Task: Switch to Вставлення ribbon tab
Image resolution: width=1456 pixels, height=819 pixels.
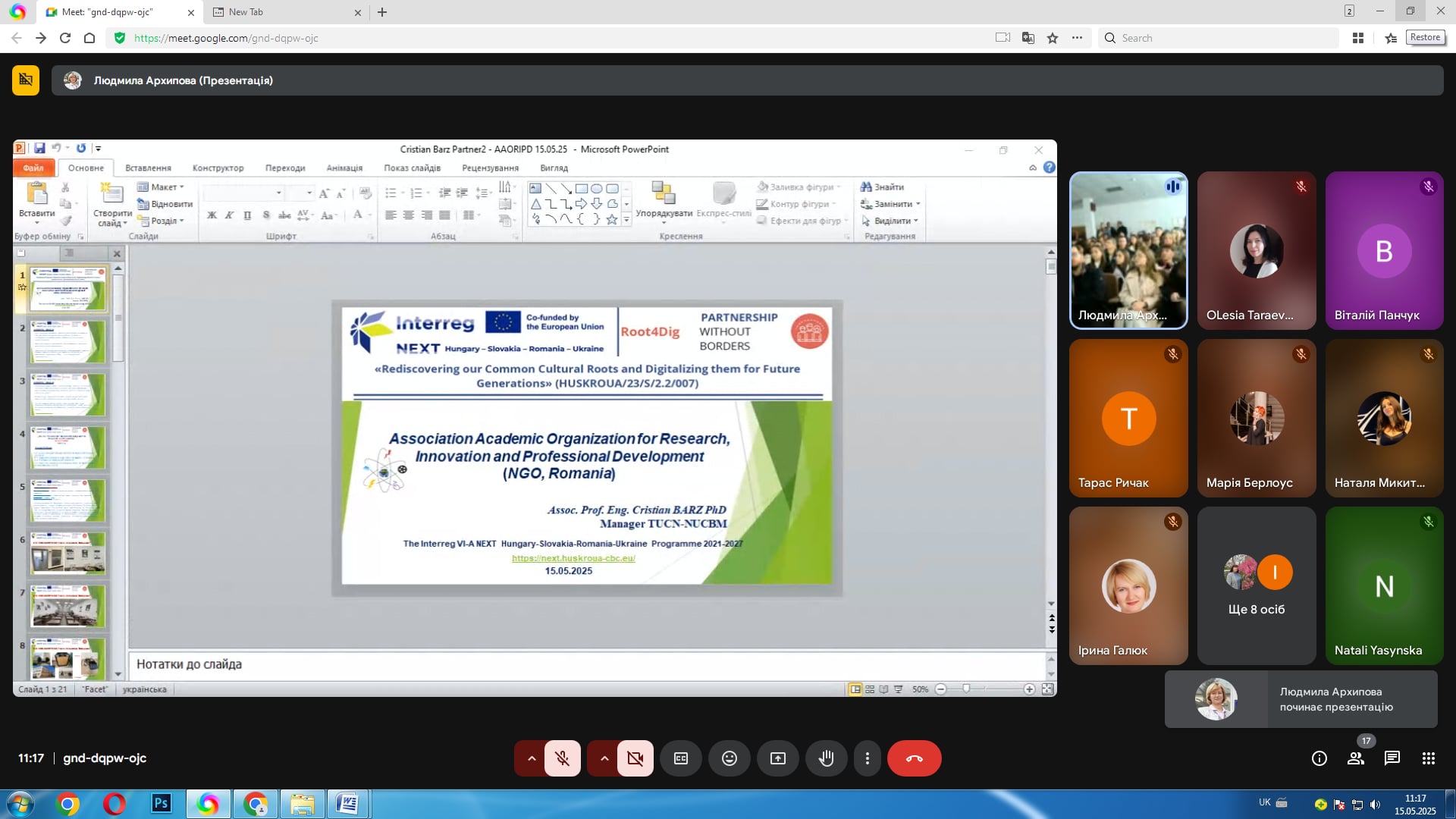Action: (148, 168)
